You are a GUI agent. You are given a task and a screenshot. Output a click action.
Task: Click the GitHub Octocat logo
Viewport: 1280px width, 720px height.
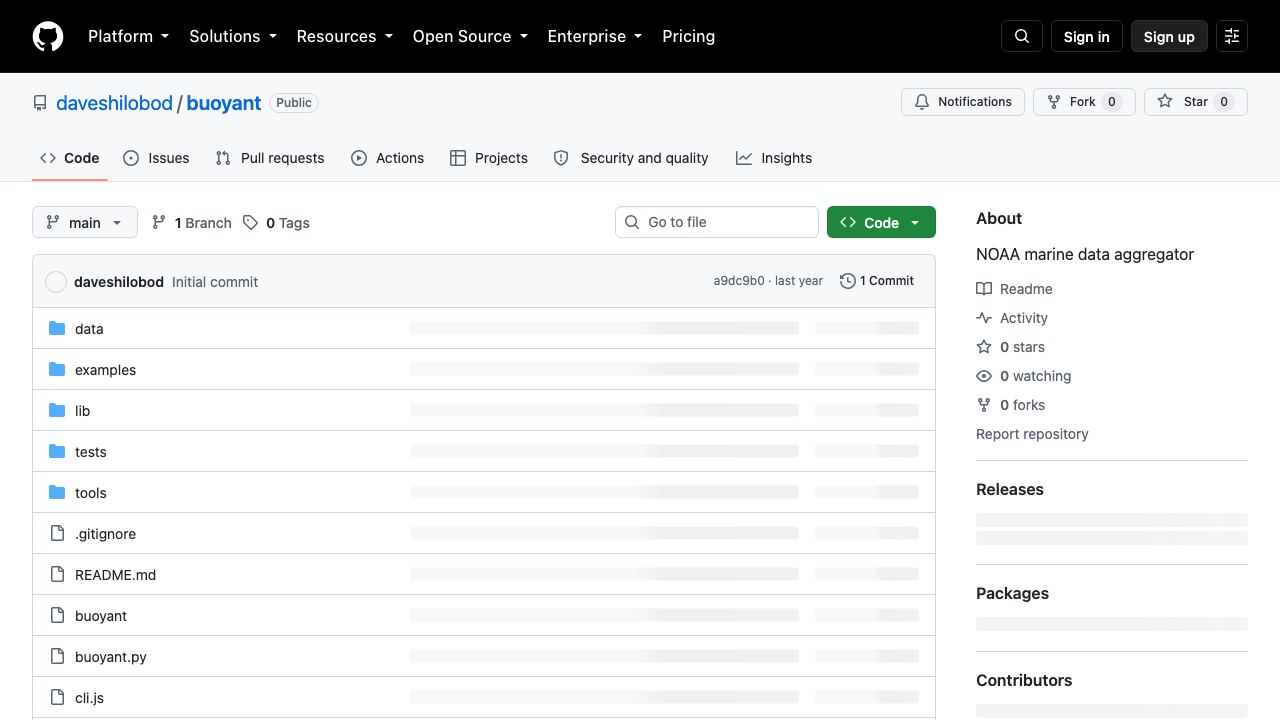pyautogui.click(x=48, y=36)
